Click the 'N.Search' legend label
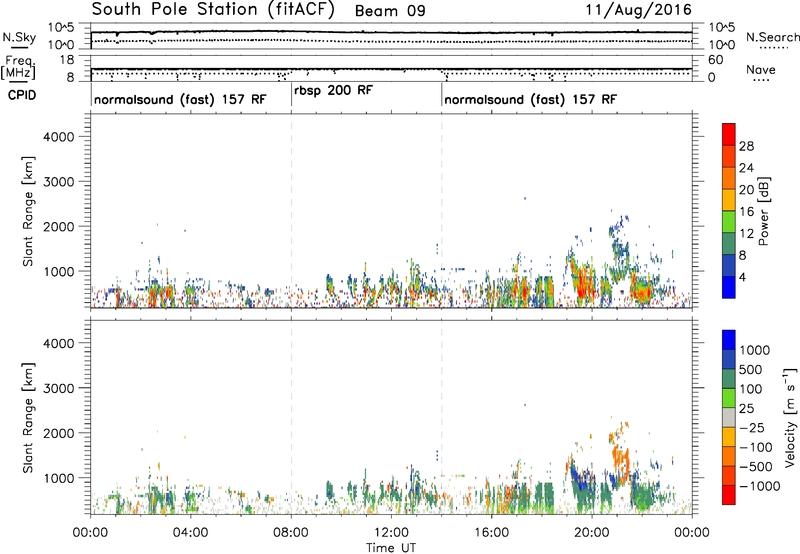 click(x=773, y=37)
